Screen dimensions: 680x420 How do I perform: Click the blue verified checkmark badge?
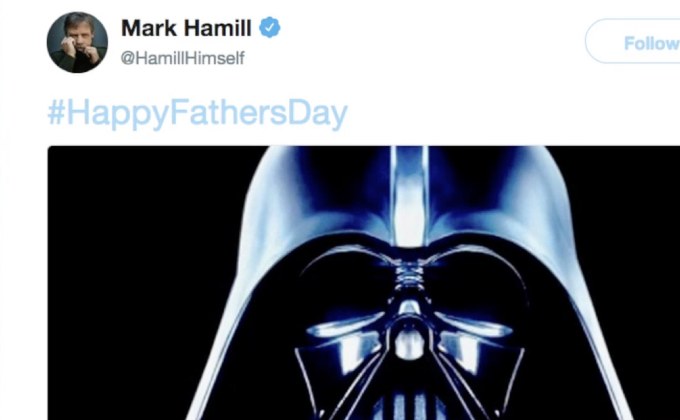pos(269,28)
